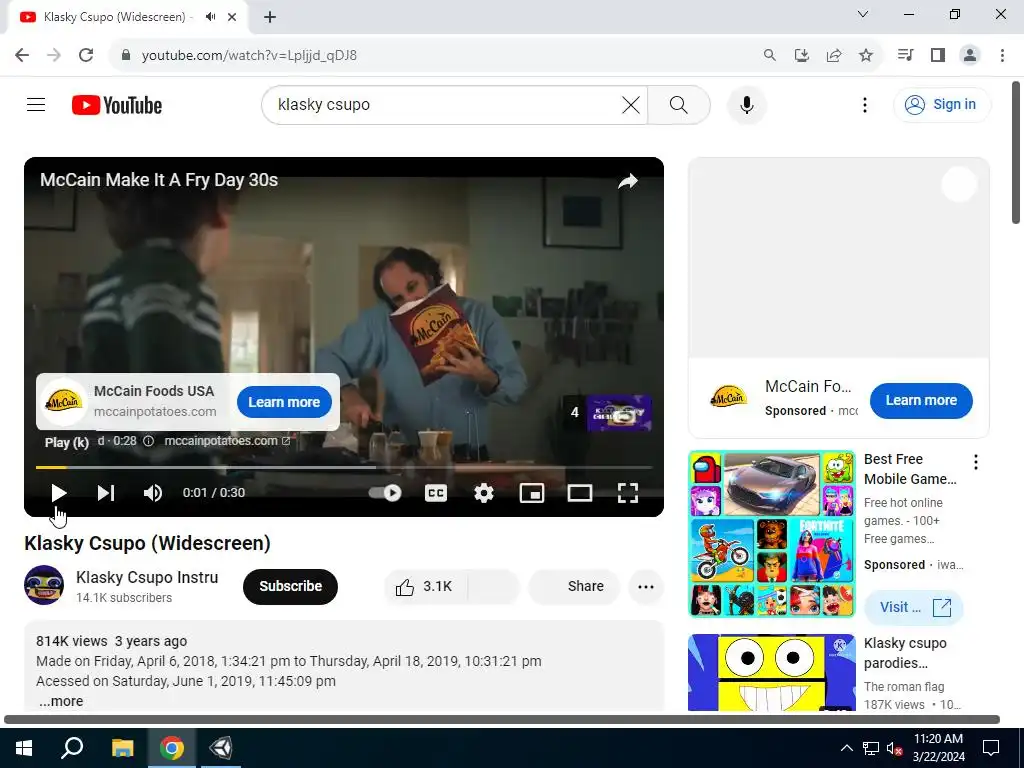The image size is (1024, 768).
Task: Open YouTube settings three-dot menu
Action: (x=865, y=104)
